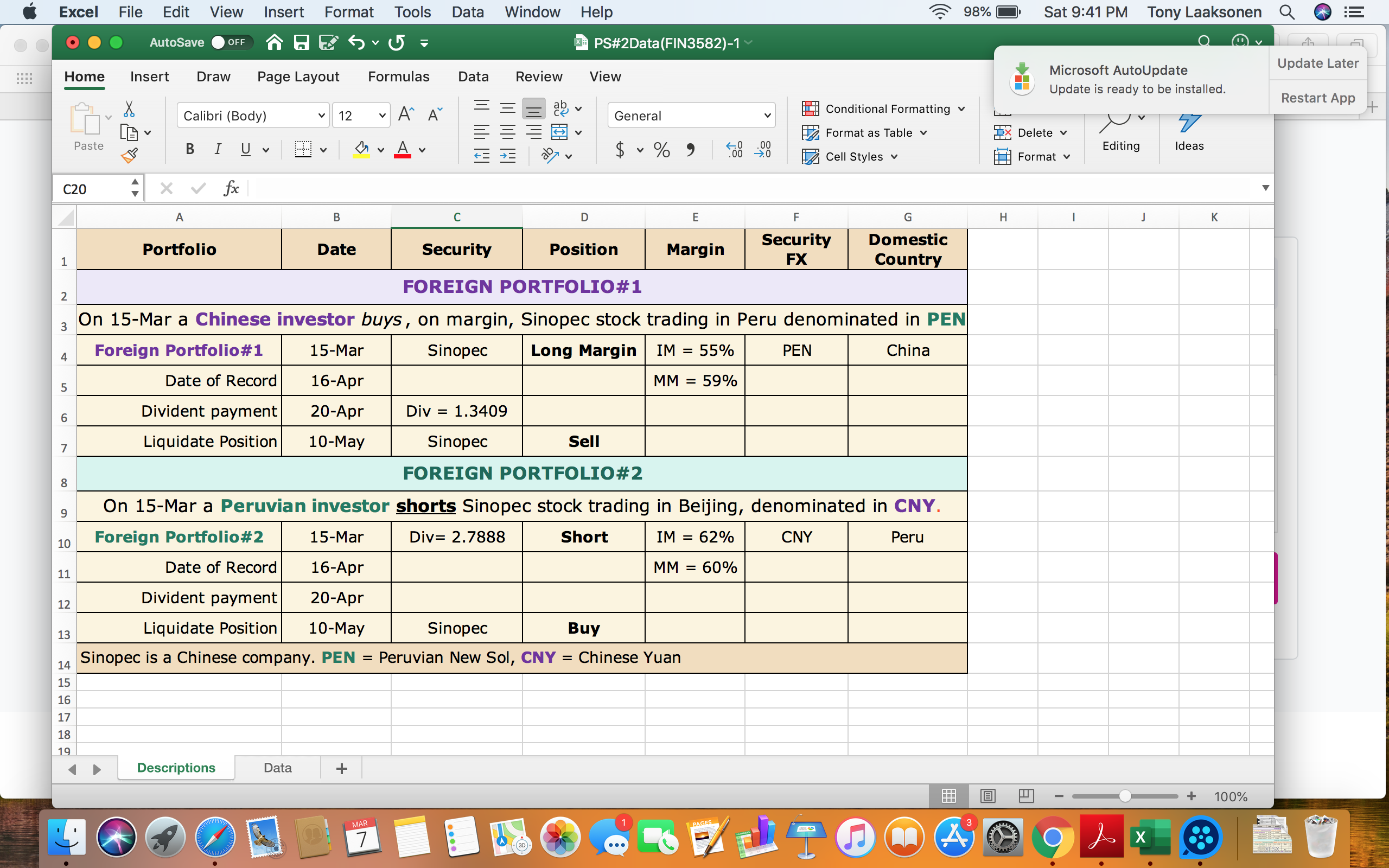1389x868 pixels.
Task: Apply Percent Style from the Number group
Action: 661,149
